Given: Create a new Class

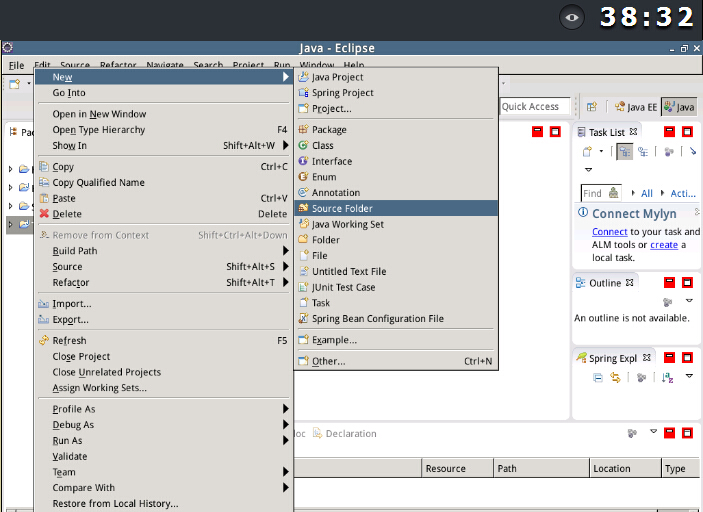Looking at the screenshot, I should pos(396,145).
